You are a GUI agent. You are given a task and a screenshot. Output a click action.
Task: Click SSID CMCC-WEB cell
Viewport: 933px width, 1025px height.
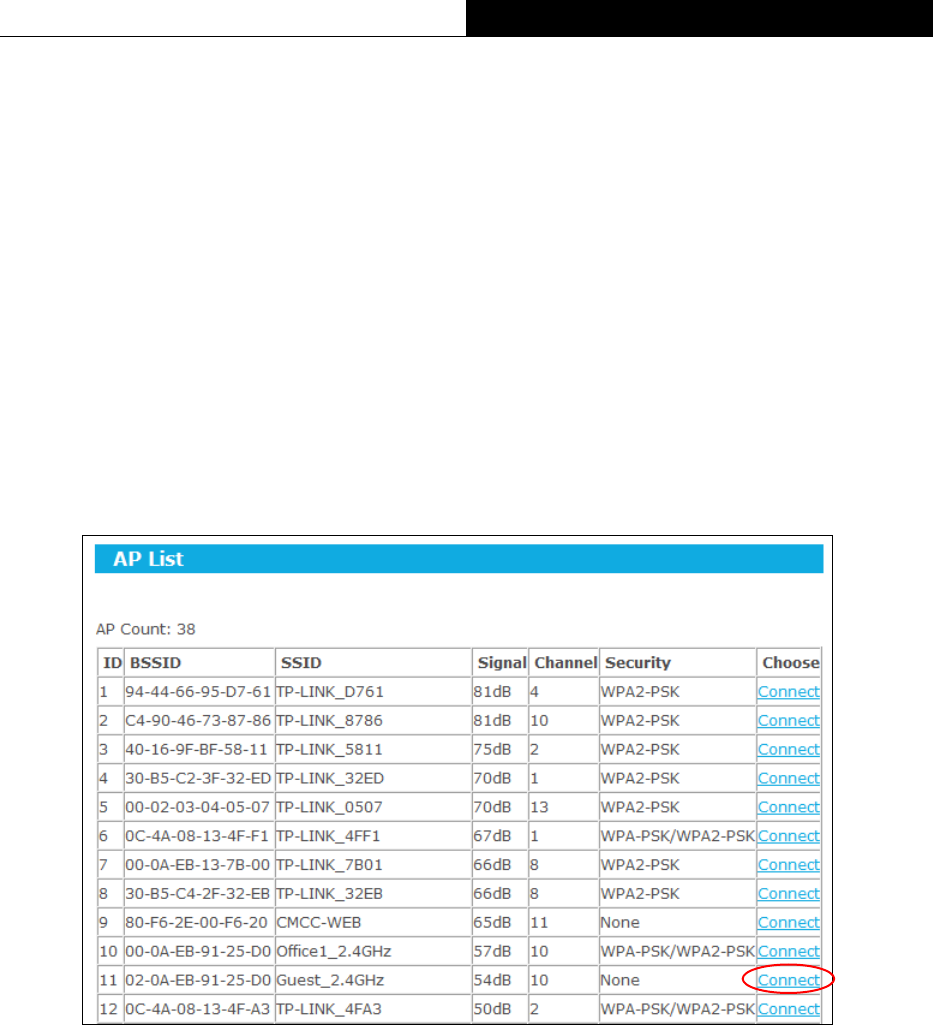click(x=373, y=922)
